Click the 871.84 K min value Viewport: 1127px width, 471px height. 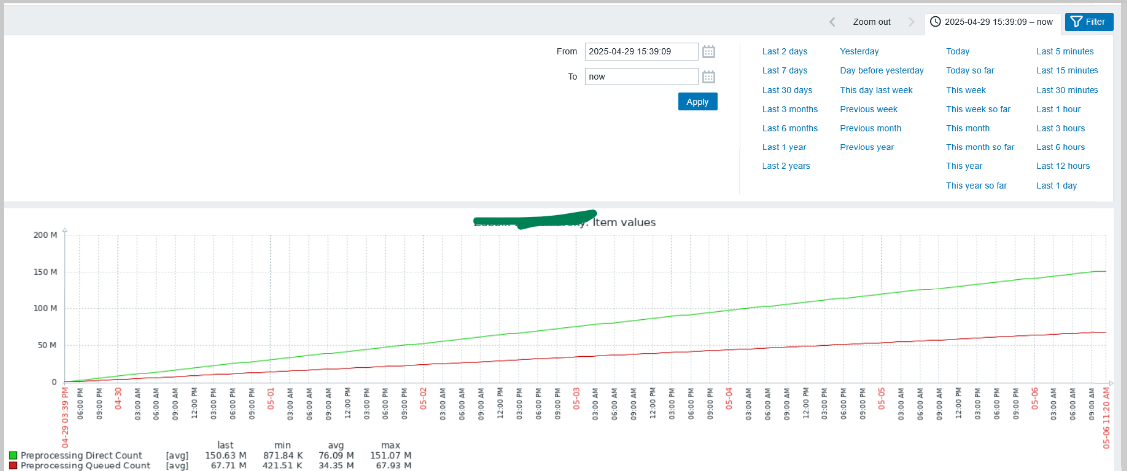282,456
